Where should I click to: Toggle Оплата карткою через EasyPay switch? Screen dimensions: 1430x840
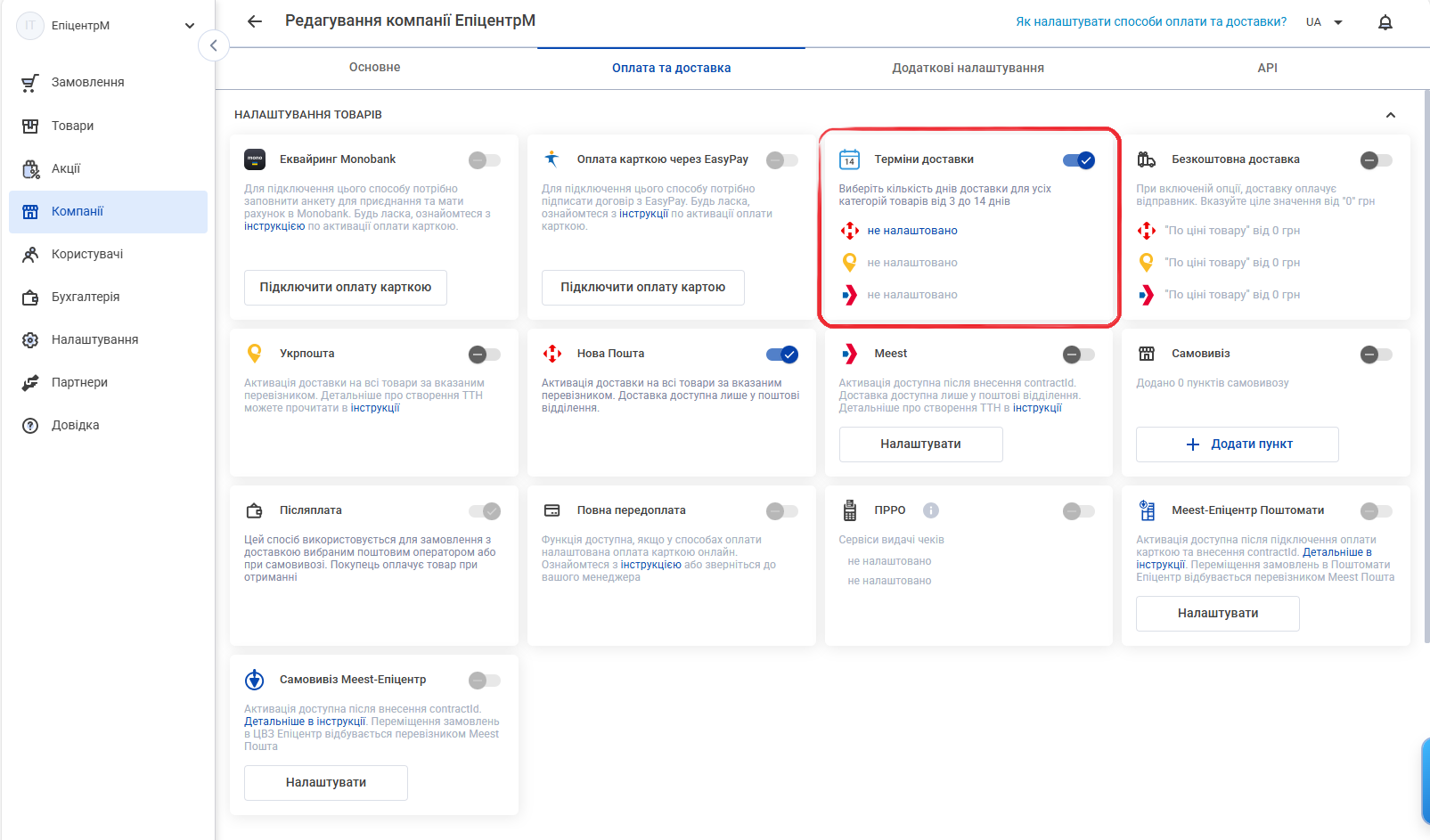pyautogui.click(x=782, y=160)
